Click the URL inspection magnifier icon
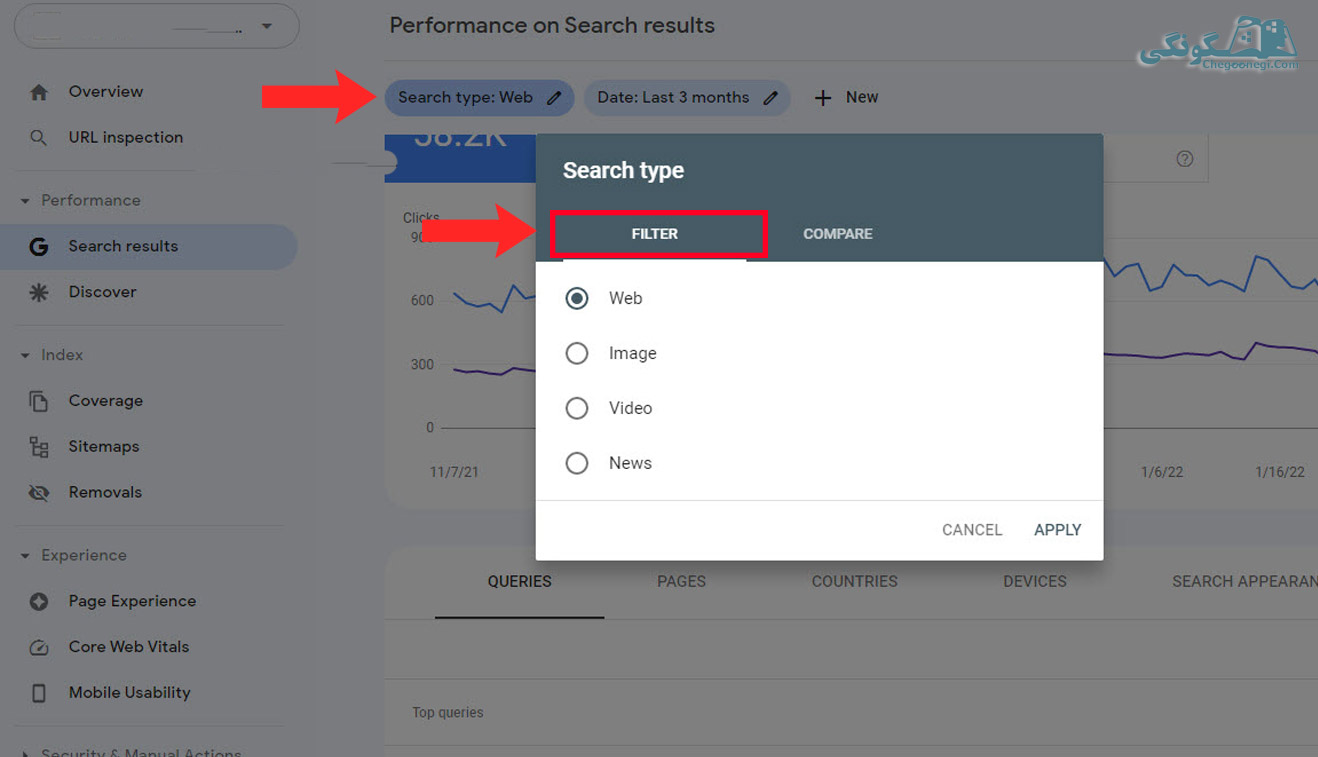The width and height of the screenshot is (1318, 757). coord(39,138)
